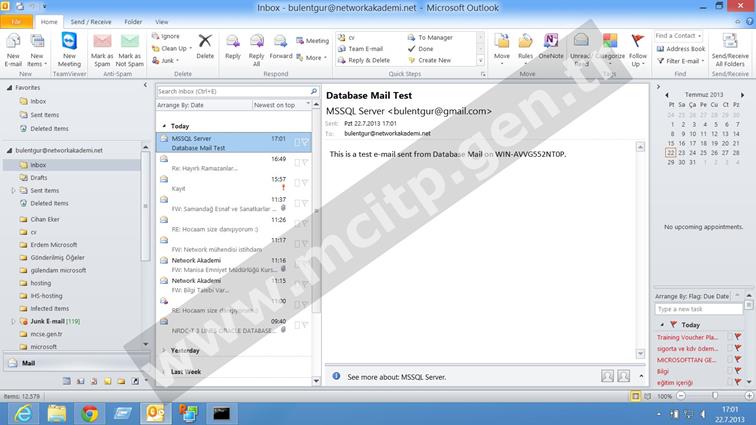The width and height of the screenshot is (756, 425).
Task: Flag the 15:57 Kayıt message
Action: (x=305, y=183)
